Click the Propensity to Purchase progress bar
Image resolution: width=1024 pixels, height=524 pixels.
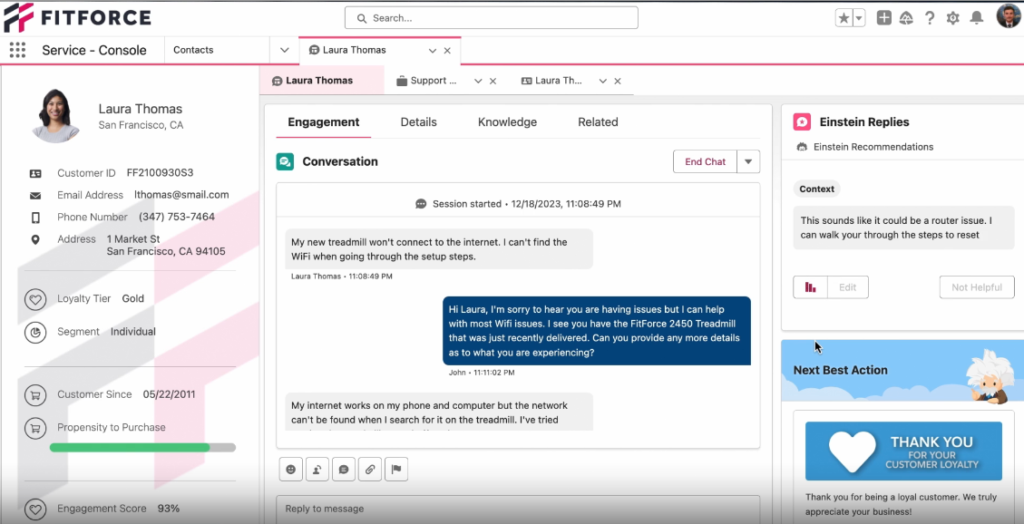142,448
